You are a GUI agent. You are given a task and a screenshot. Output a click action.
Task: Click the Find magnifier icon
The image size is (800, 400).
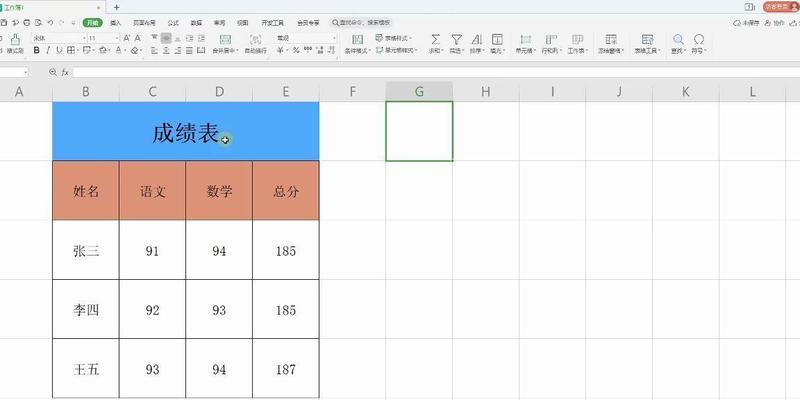point(678,39)
